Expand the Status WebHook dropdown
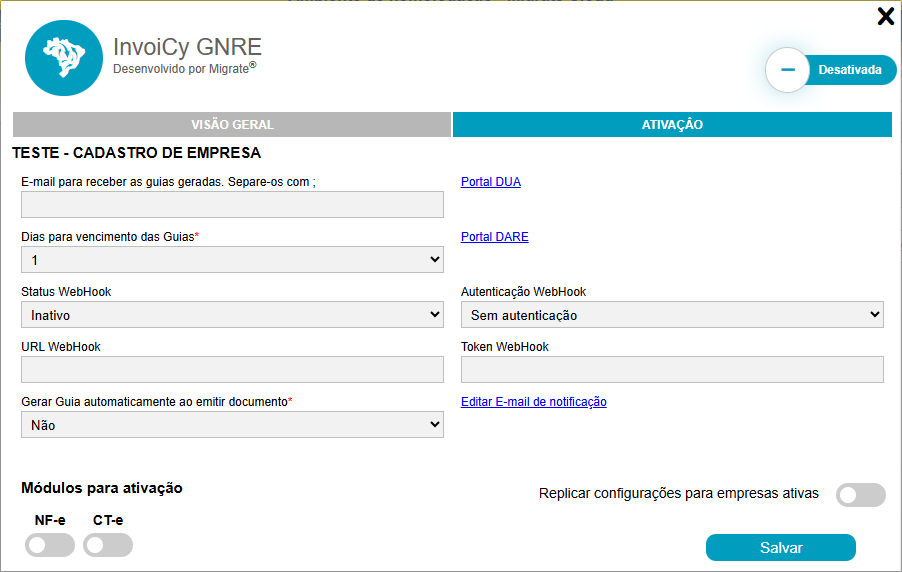The width and height of the screenshot is (902, 572). coord(232,315)
